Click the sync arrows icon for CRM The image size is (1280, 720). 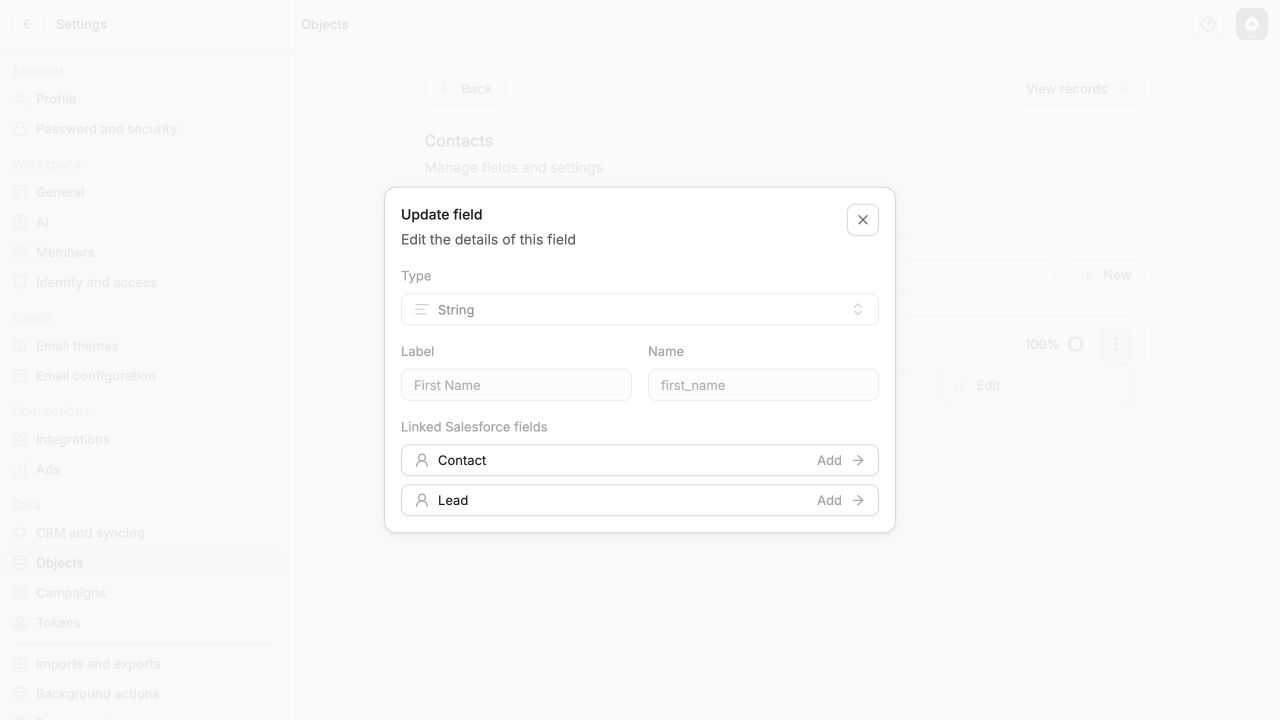pos(20,533)
